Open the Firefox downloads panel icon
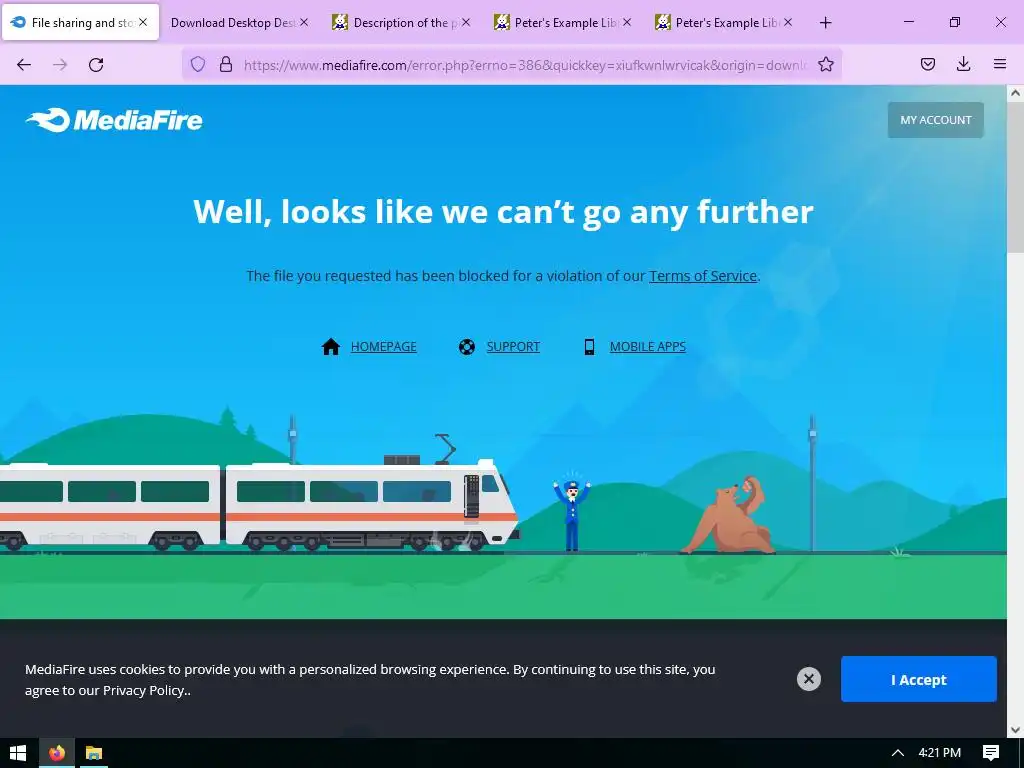Screen dimensions: 1024x768 click(x=963, y=64)
